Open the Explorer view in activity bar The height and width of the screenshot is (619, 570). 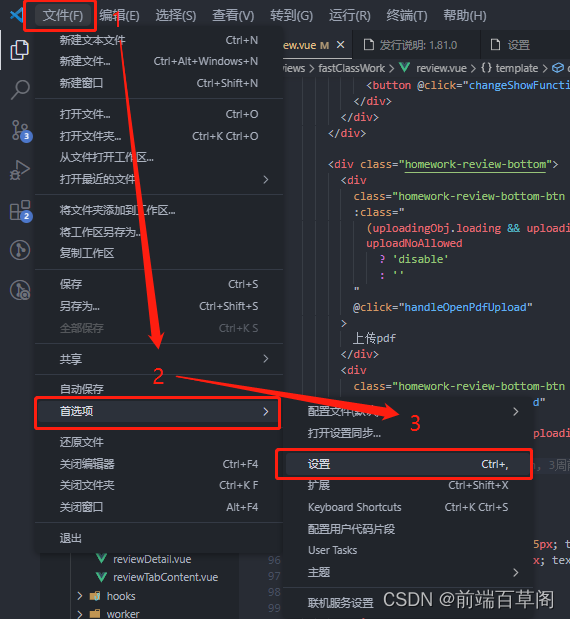pos(19,50)
